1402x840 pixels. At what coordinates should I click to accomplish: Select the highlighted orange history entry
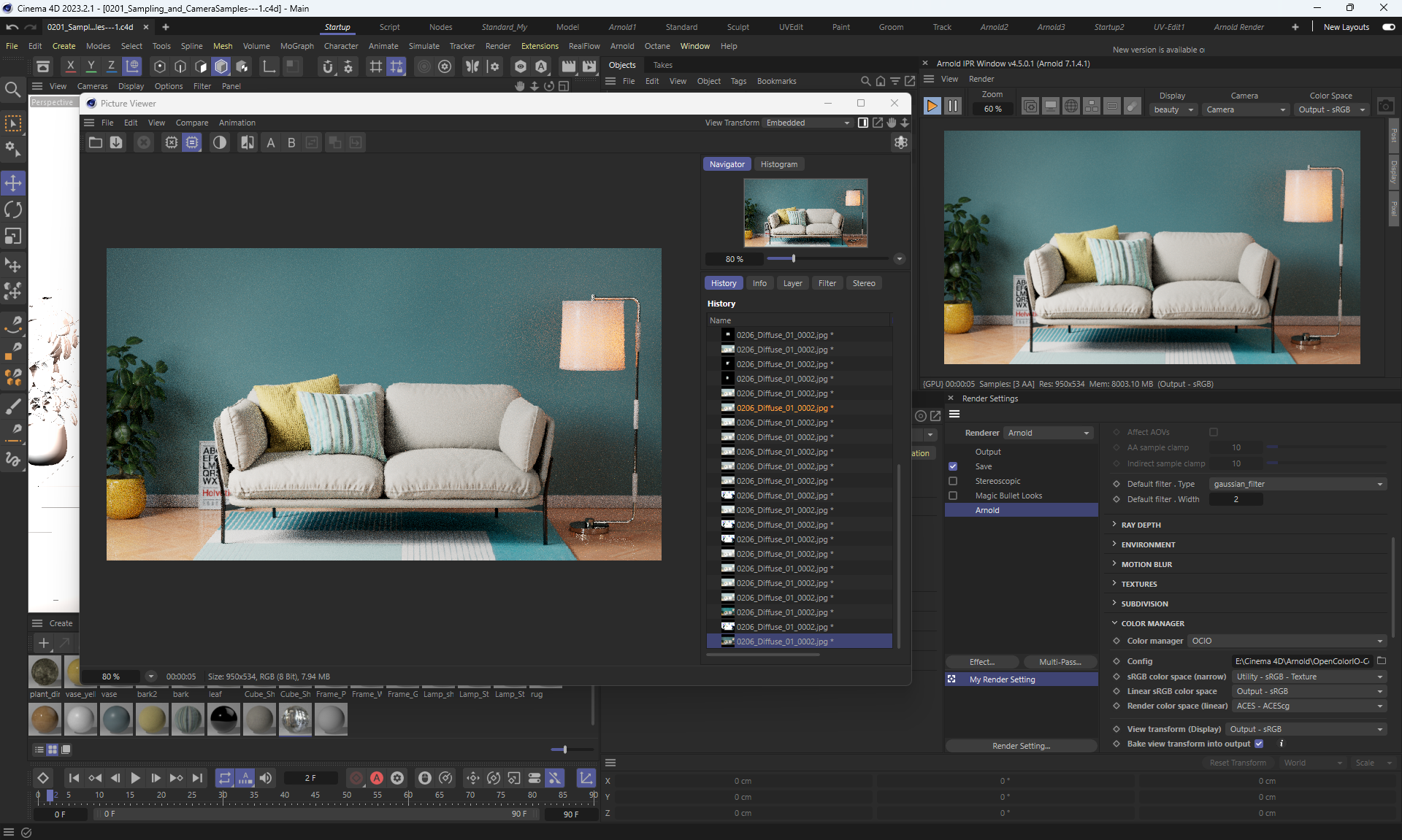[x=781, y=408]
